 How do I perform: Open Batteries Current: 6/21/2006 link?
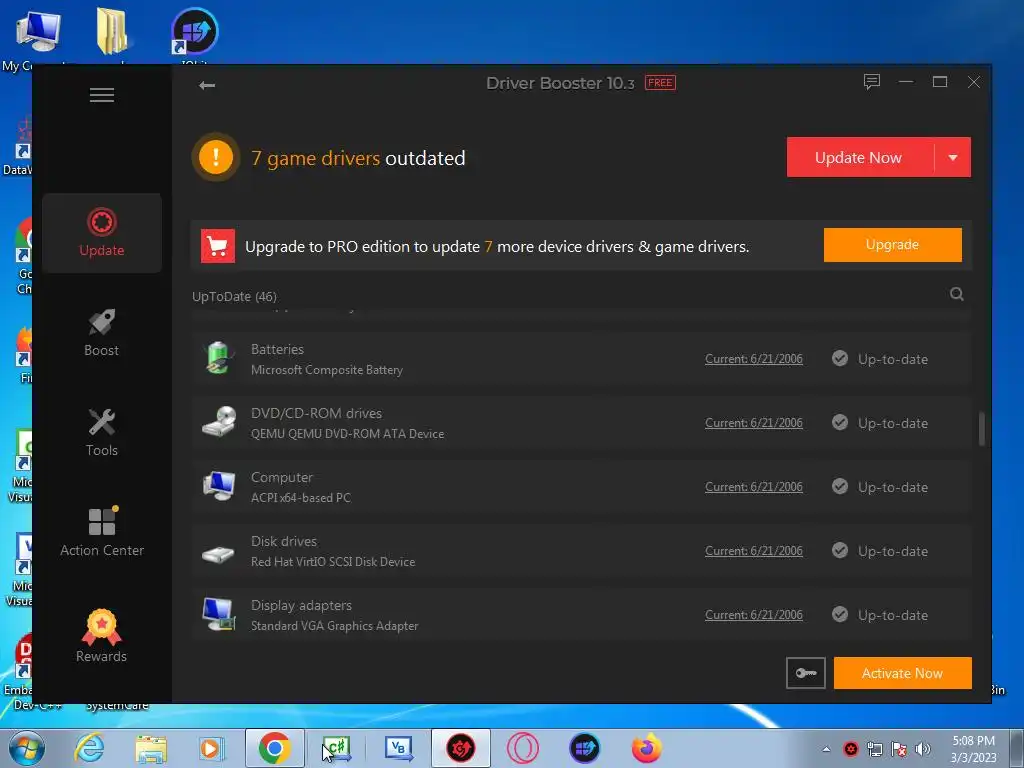(x=754, y=359)
